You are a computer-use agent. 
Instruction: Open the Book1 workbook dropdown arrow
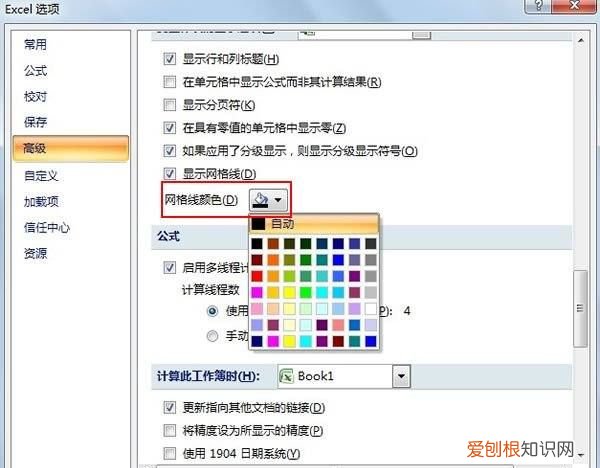coord(401,376)
